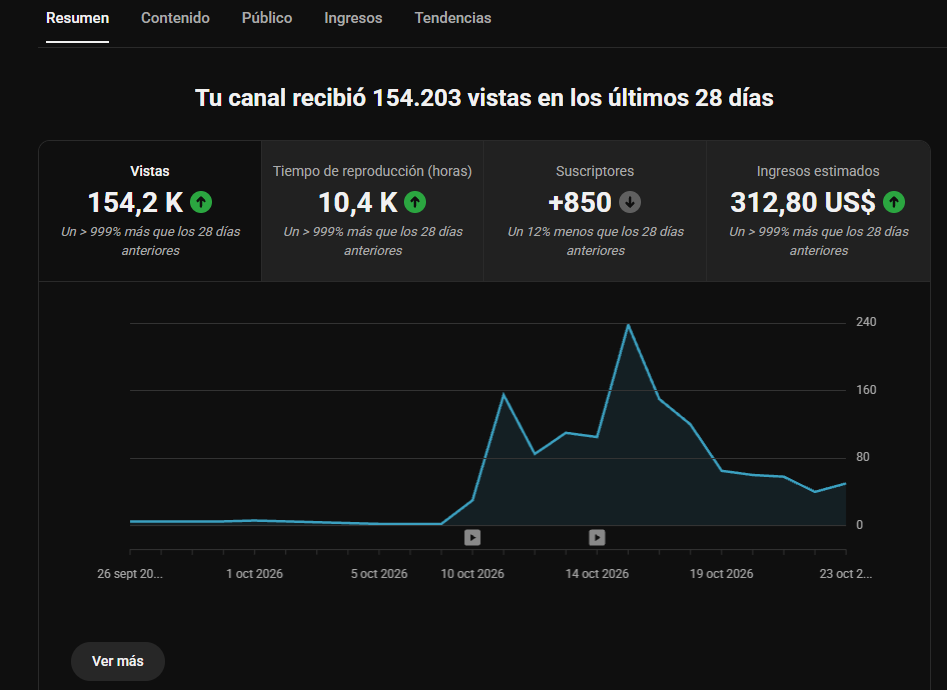Click the gray down arrow beside +850
Screen dimensions: 947x690
click(x=630, y=202)
